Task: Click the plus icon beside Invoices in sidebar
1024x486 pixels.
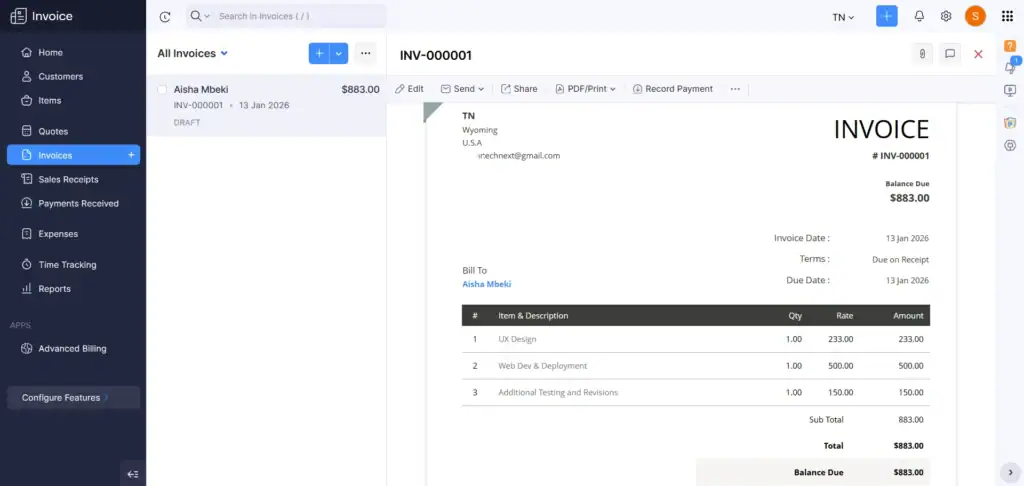Action: [x=131, y=155]
